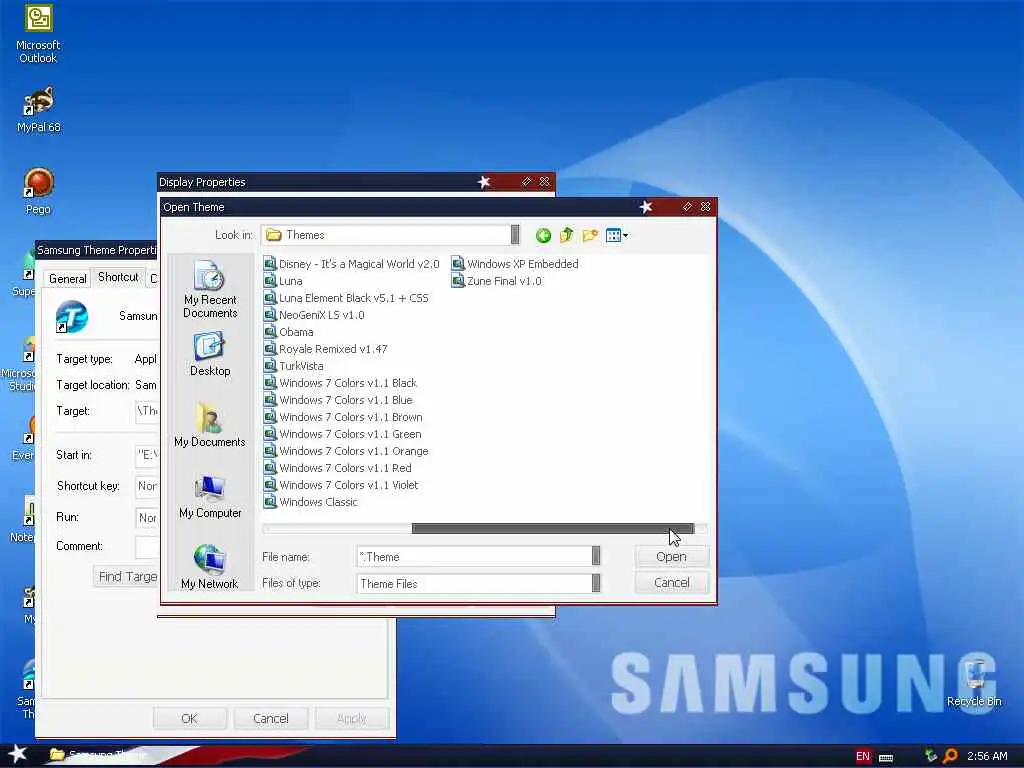Image resolution: width=1024 pixels, height=768 pixels.
Task: Select Windows 7 Colors v1.1 Black
Action: tap(340, 383)
